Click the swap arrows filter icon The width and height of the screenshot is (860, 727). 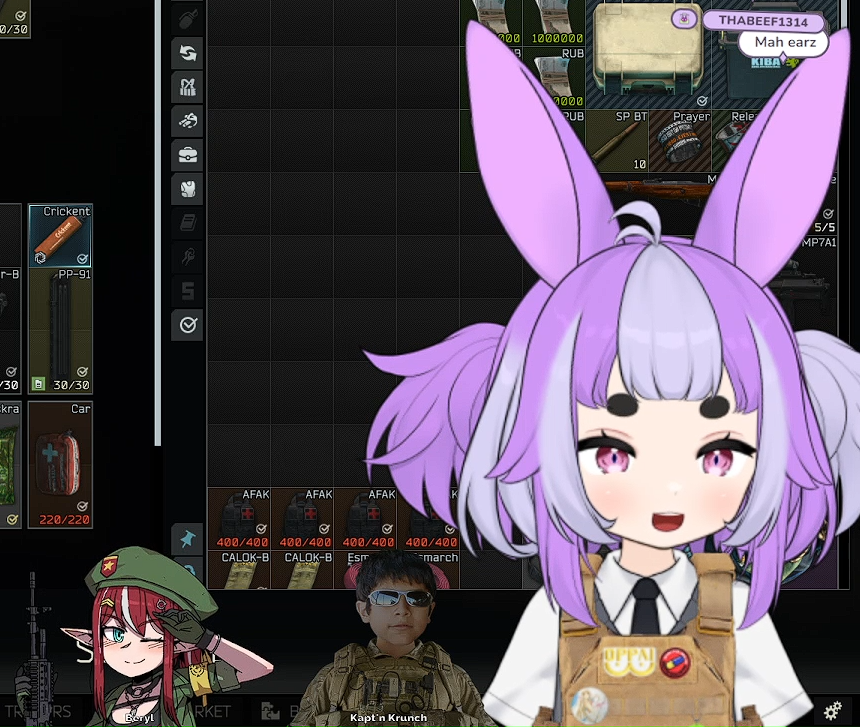tap(188, 53)
